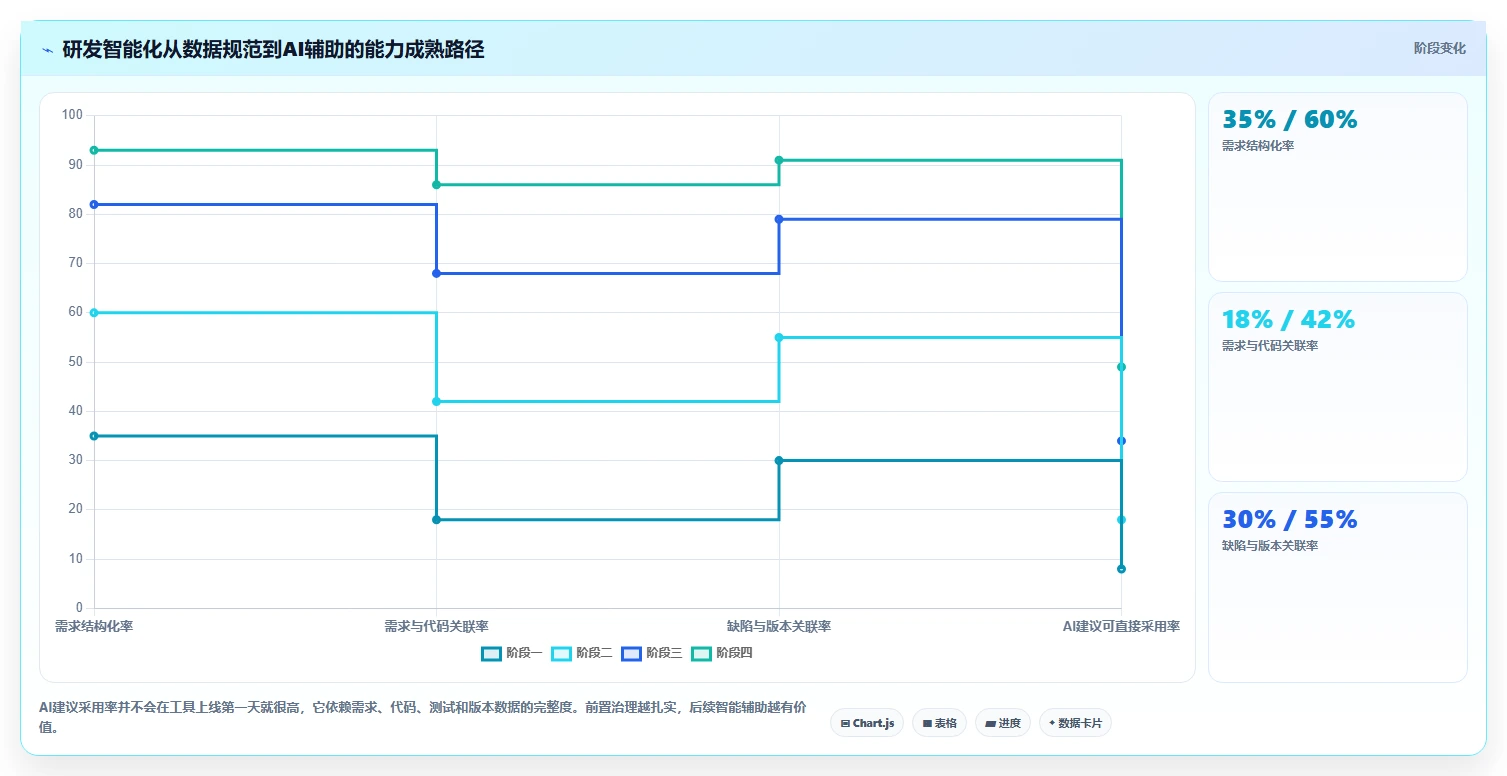Click the 18% / 42% card value

pyautogui.click(x=1288, y=320)
